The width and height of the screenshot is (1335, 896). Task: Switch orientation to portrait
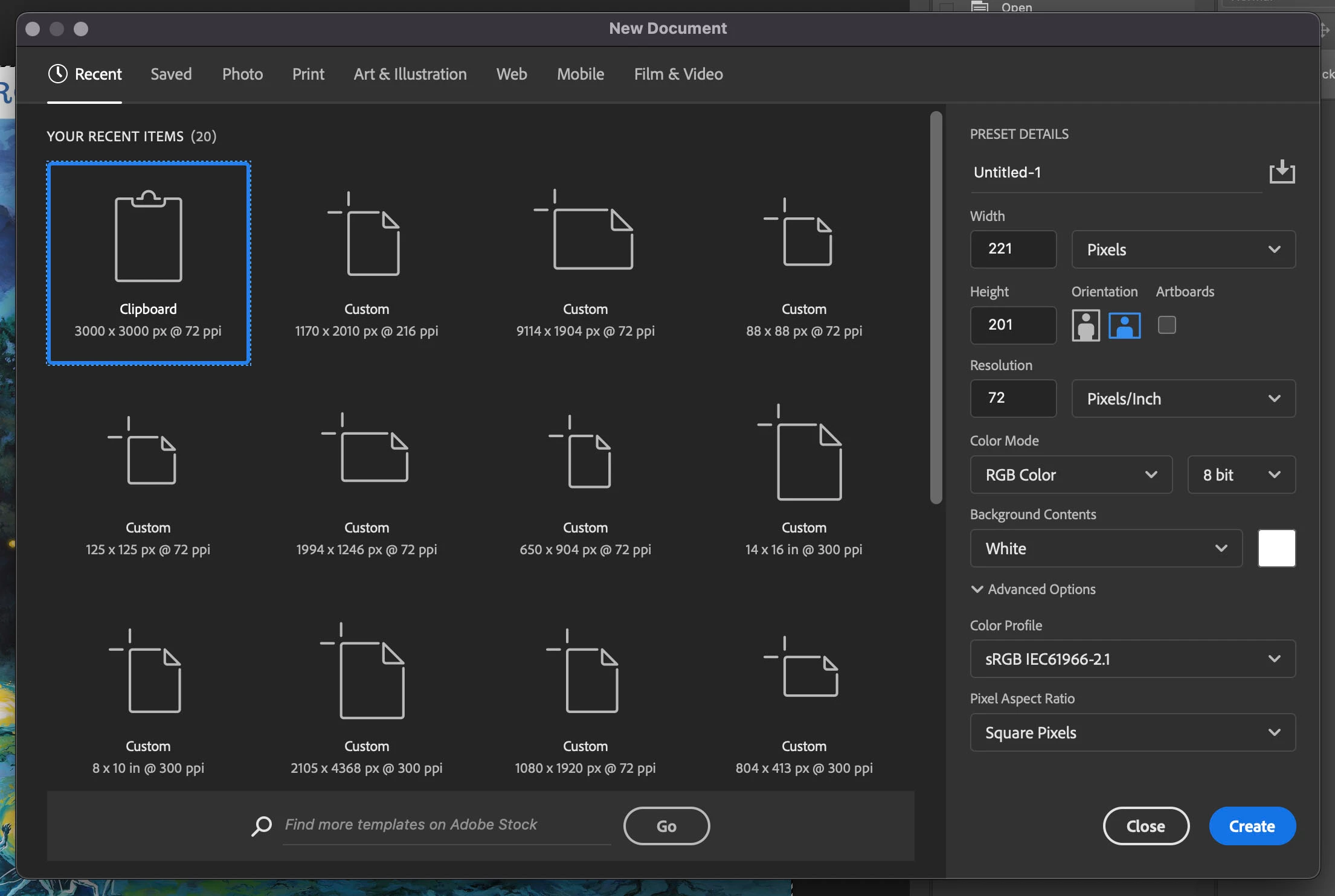1086,325
